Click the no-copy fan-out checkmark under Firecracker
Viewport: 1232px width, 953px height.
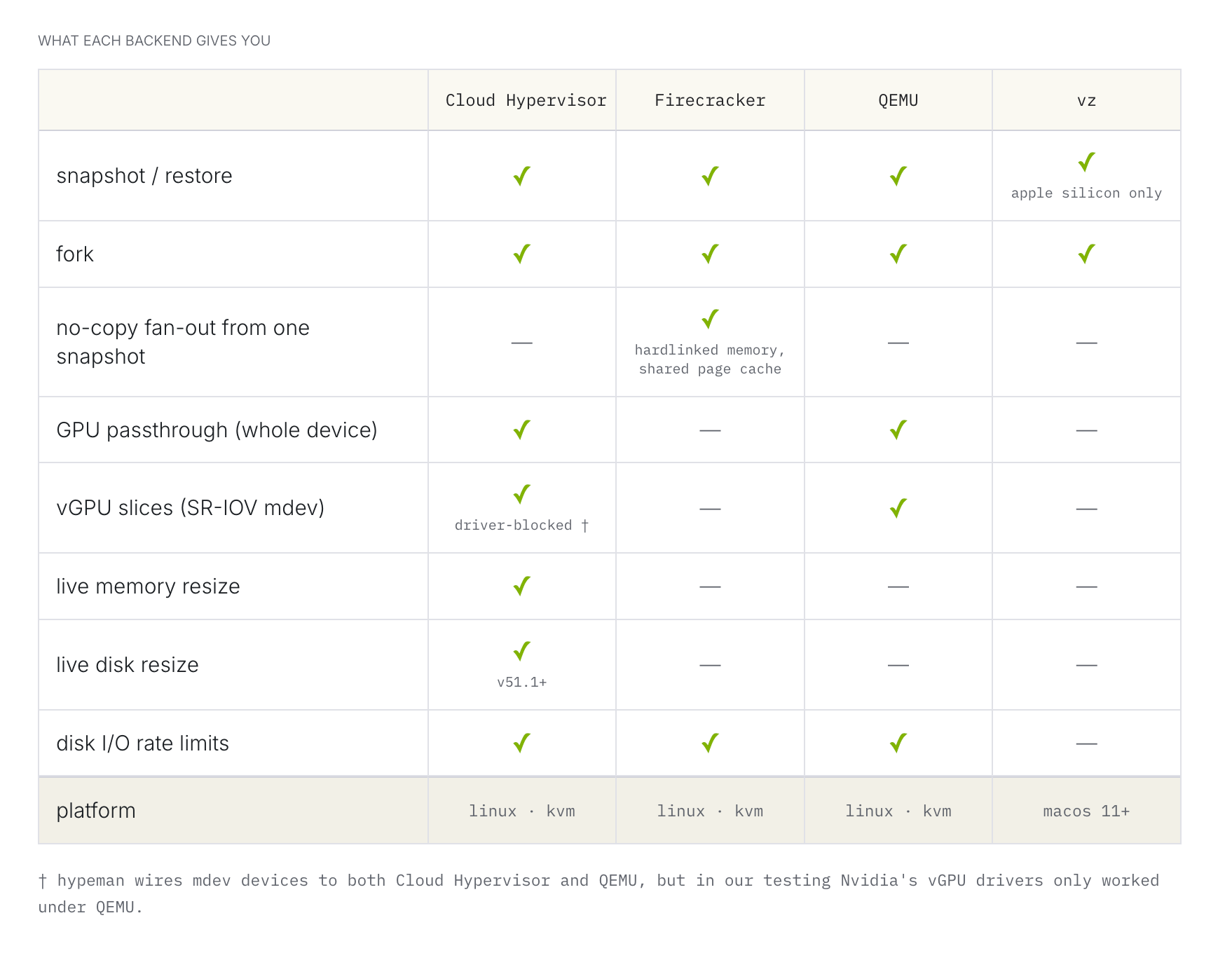pyautogui.click(x=710, y=319)
